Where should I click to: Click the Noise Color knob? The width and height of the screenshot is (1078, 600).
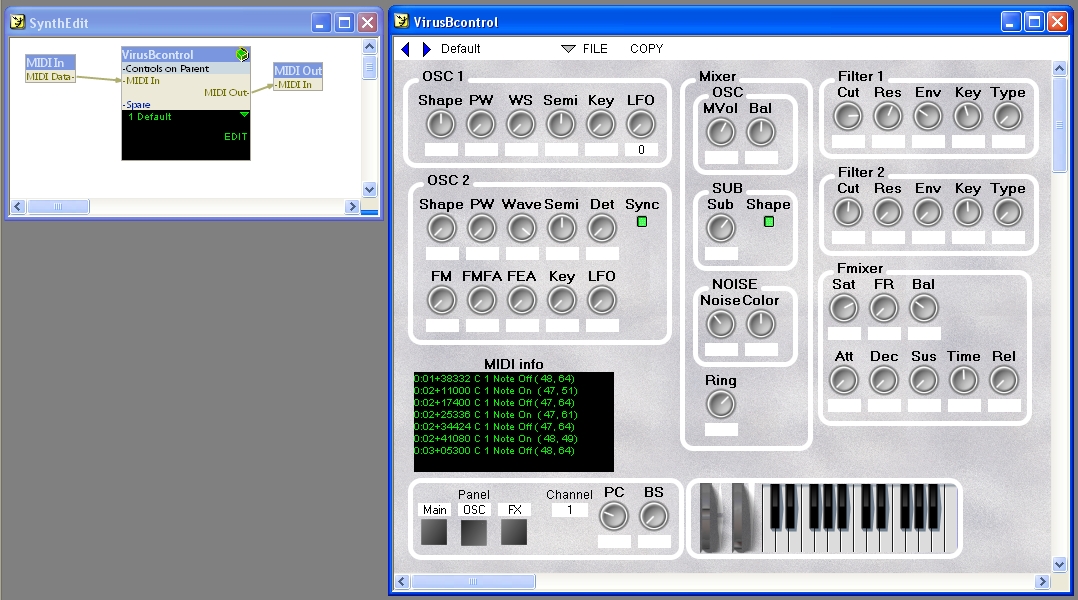(x=760, y=324)
